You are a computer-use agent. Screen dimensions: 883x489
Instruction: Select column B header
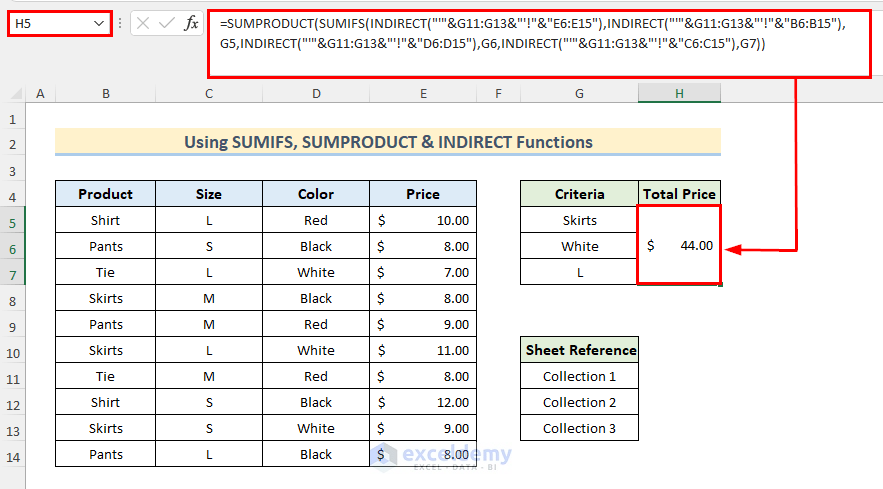point(105,94)
